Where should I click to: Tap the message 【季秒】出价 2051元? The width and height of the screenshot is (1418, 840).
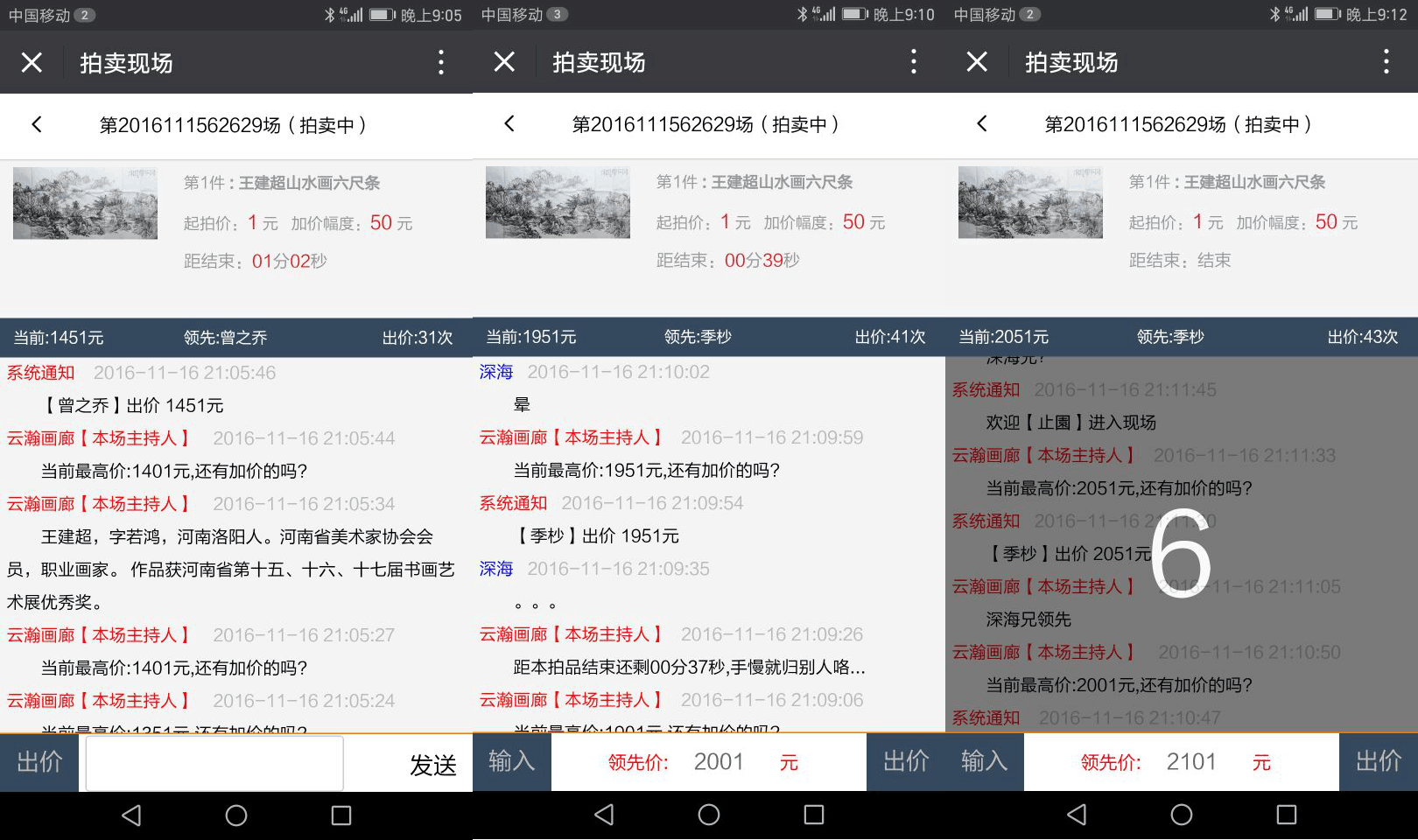(x=1070, y=554)
